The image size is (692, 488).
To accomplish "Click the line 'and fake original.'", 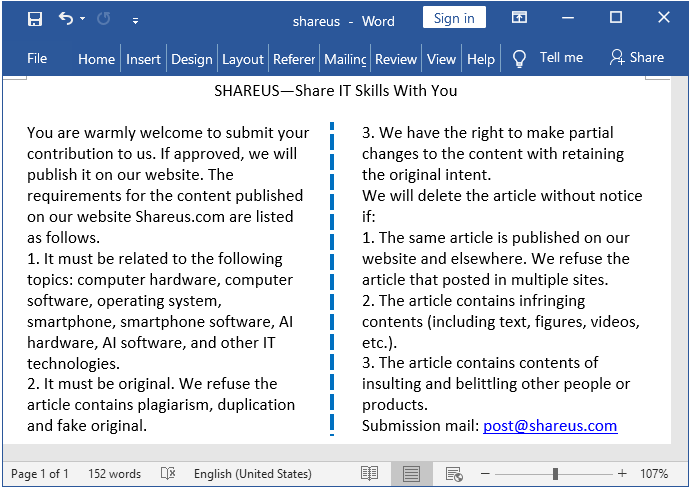I will [87, 426].
